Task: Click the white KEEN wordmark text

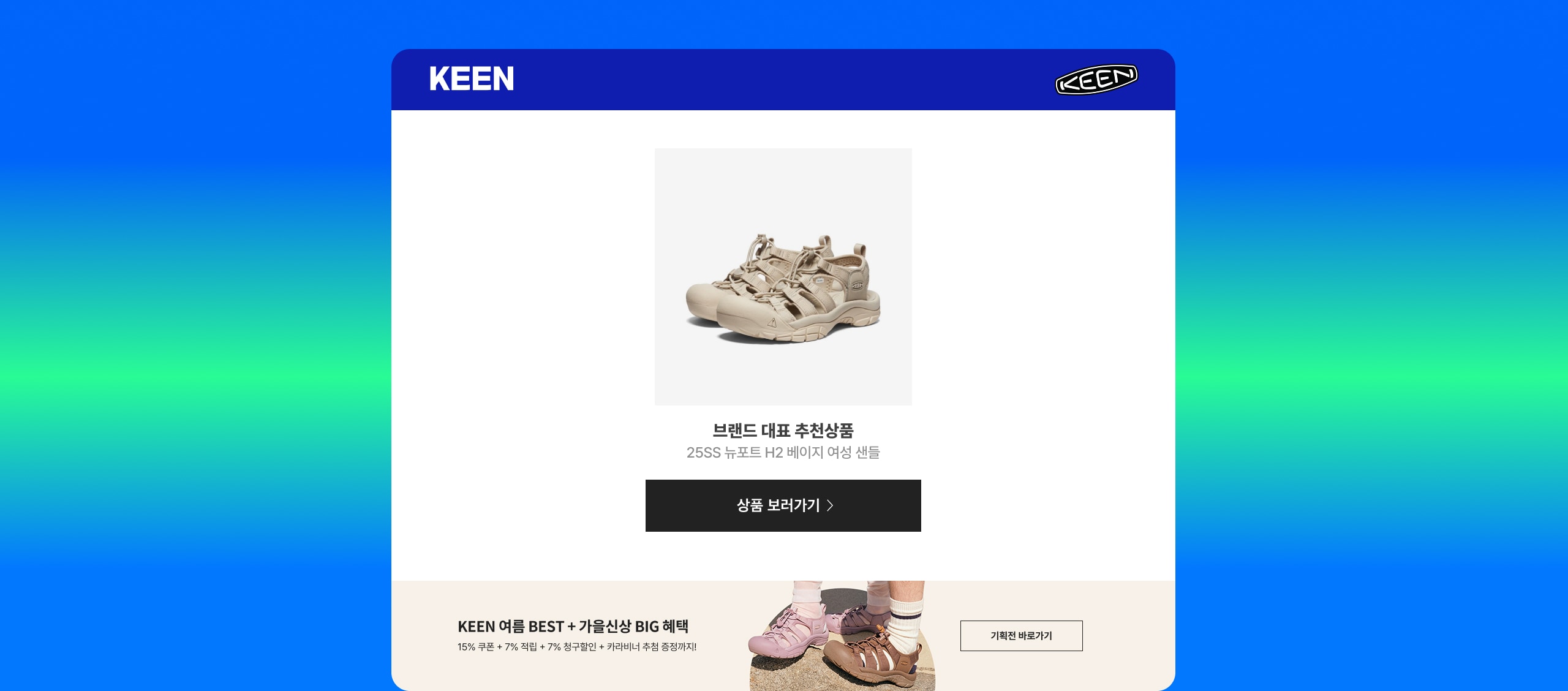Action: click(x=472, y=79)
